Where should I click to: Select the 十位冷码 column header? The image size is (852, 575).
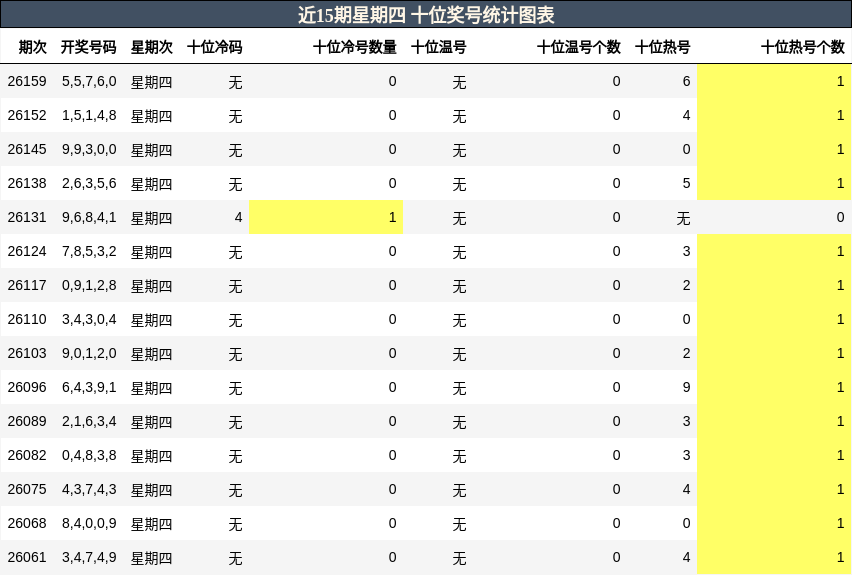pos(215,47)
